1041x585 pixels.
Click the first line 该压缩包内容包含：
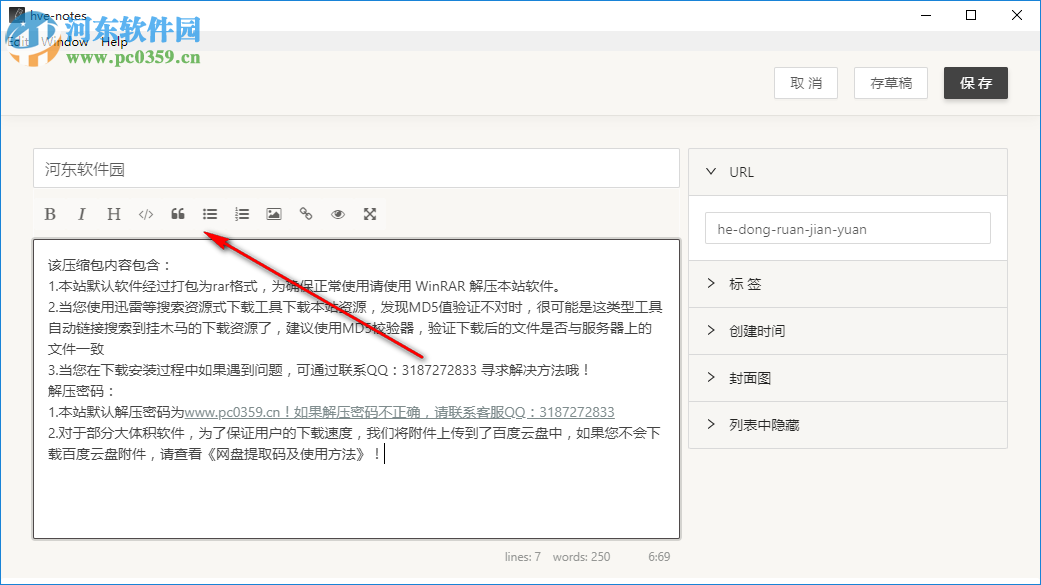110,265
